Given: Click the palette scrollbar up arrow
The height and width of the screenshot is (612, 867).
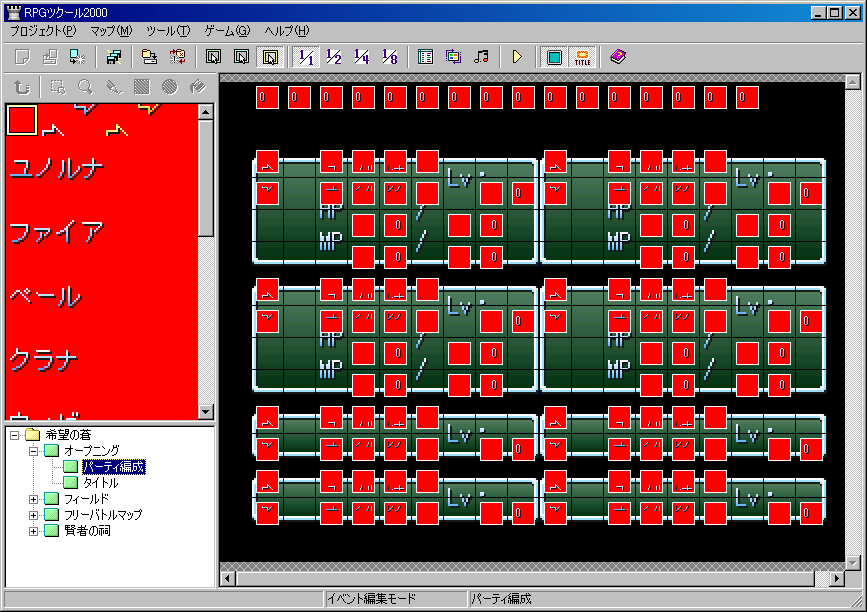Looking at the screenshot, I should pos(206,112).
